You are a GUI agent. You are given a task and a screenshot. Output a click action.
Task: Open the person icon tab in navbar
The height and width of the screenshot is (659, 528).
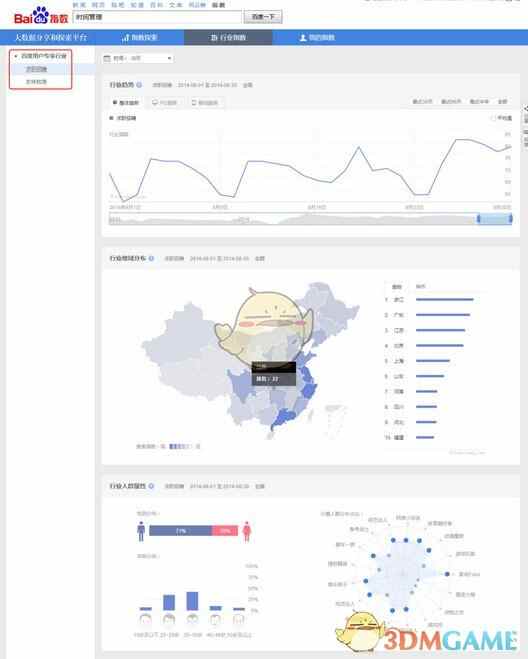click(x=317, y=37)
